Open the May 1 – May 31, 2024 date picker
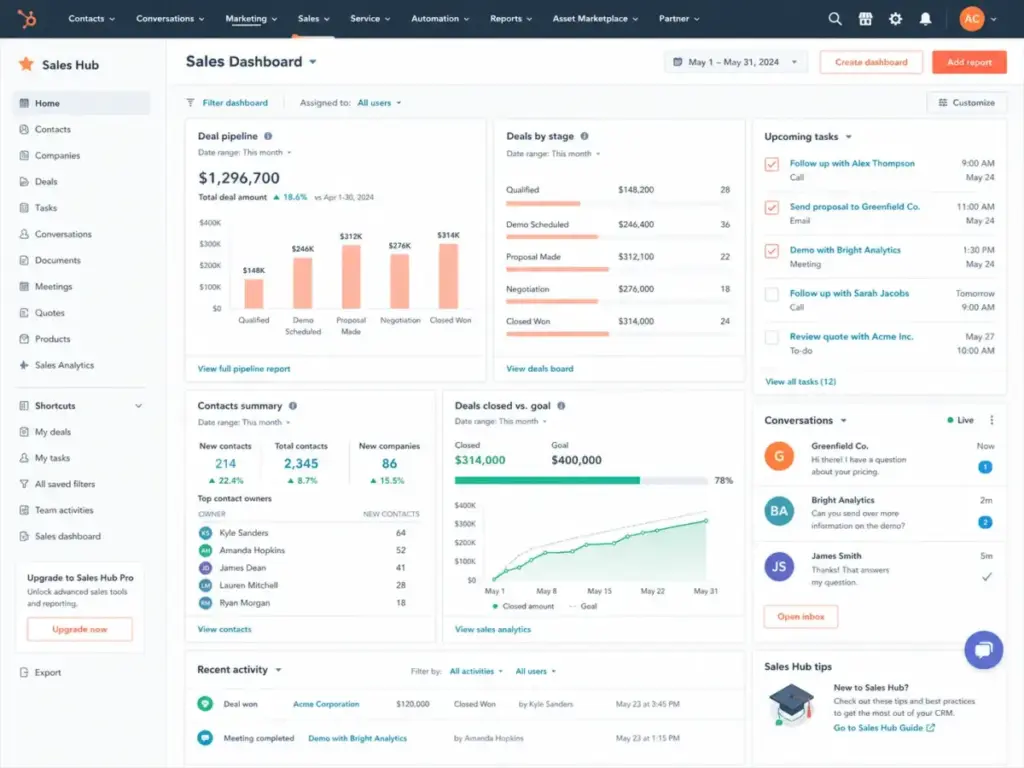The width and height of the screenshot is (1024, 768). [735, 62]
